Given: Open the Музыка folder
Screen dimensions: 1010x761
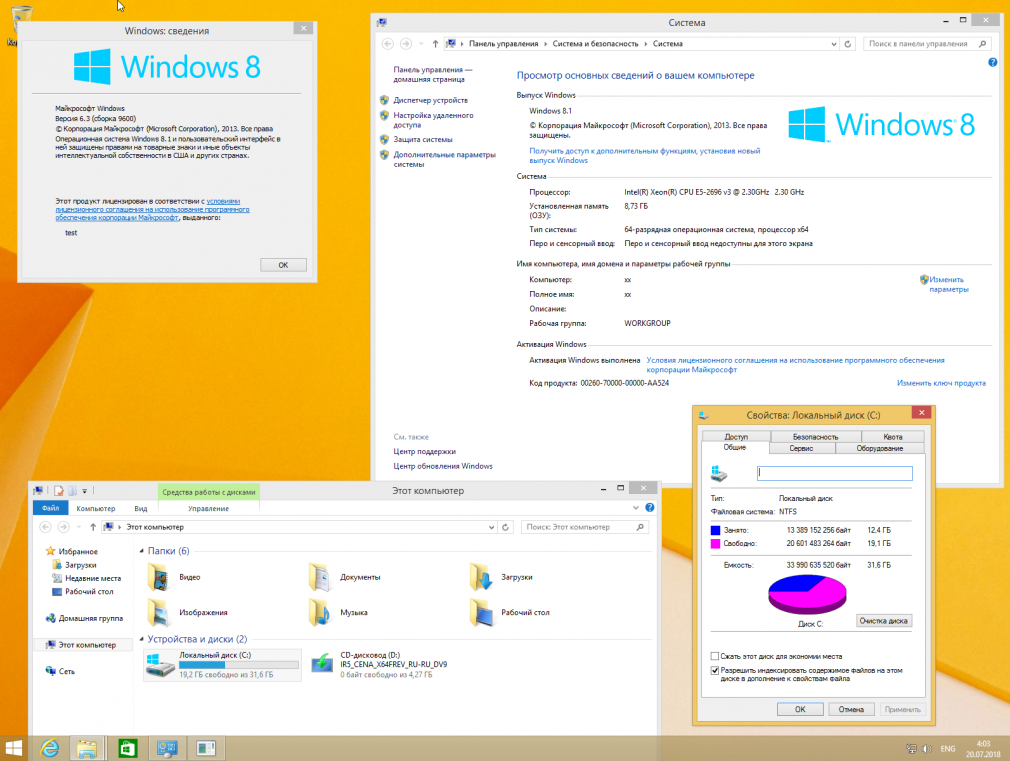Looking at the screenshot, I should (338, 612).
